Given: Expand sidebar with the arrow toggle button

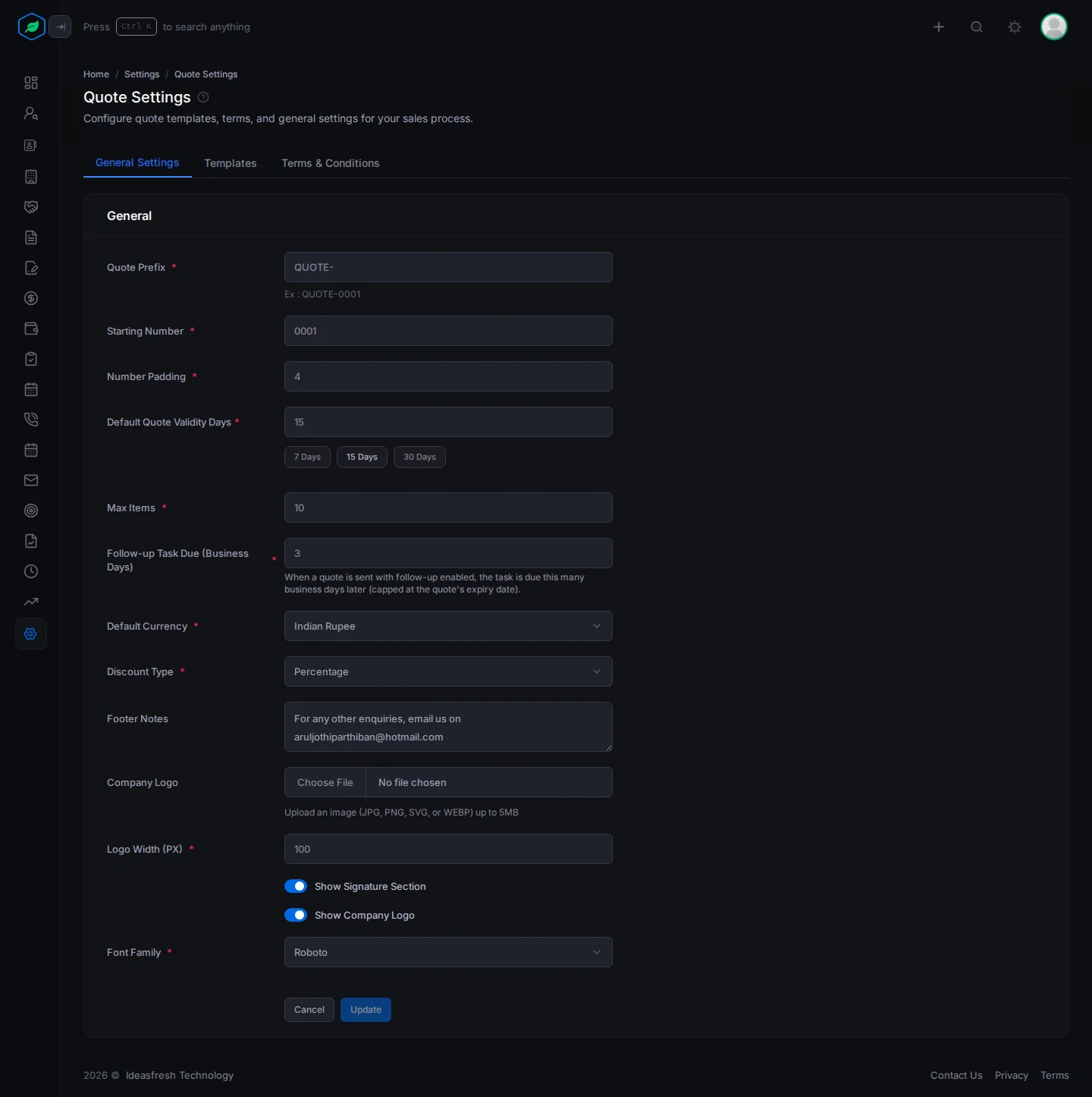Looking at the screenshot, I should tap(60, 27).
